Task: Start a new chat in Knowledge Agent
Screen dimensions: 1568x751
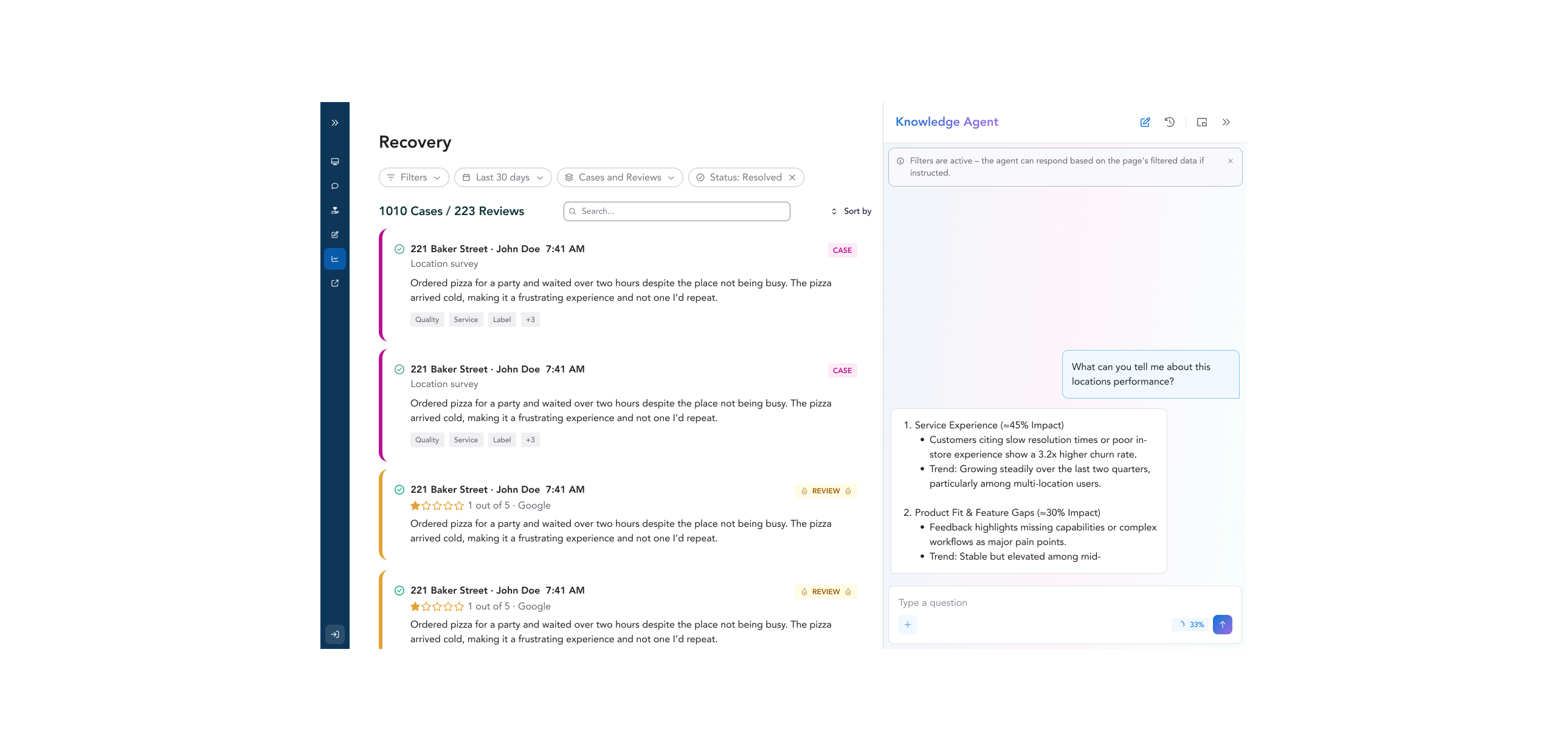Action: (x=1145, y=122)
